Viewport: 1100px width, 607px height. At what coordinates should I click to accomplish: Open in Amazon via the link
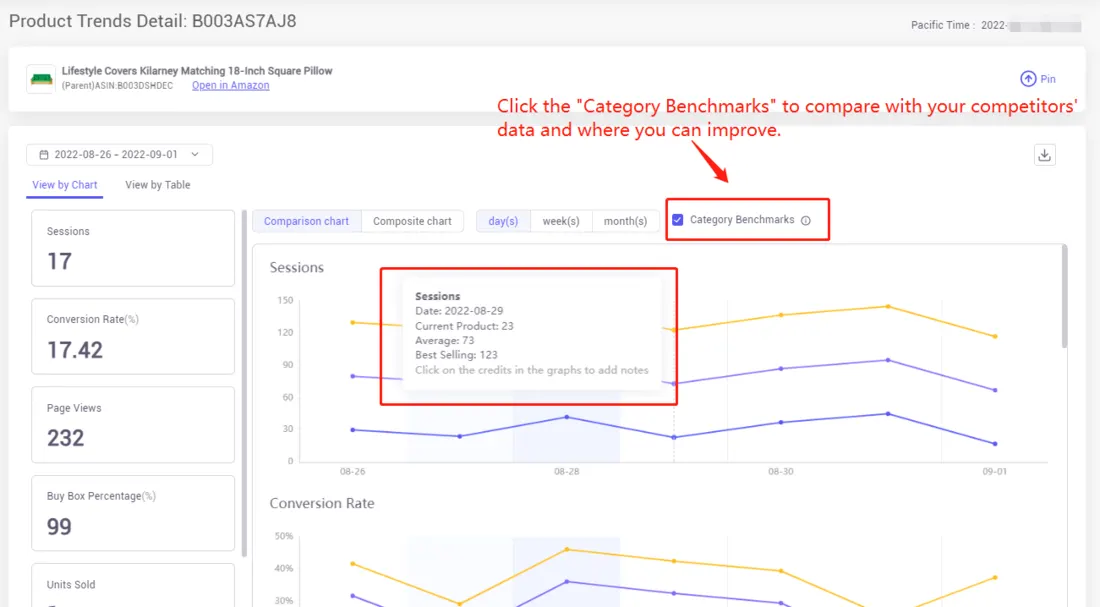tap(230, 85)
